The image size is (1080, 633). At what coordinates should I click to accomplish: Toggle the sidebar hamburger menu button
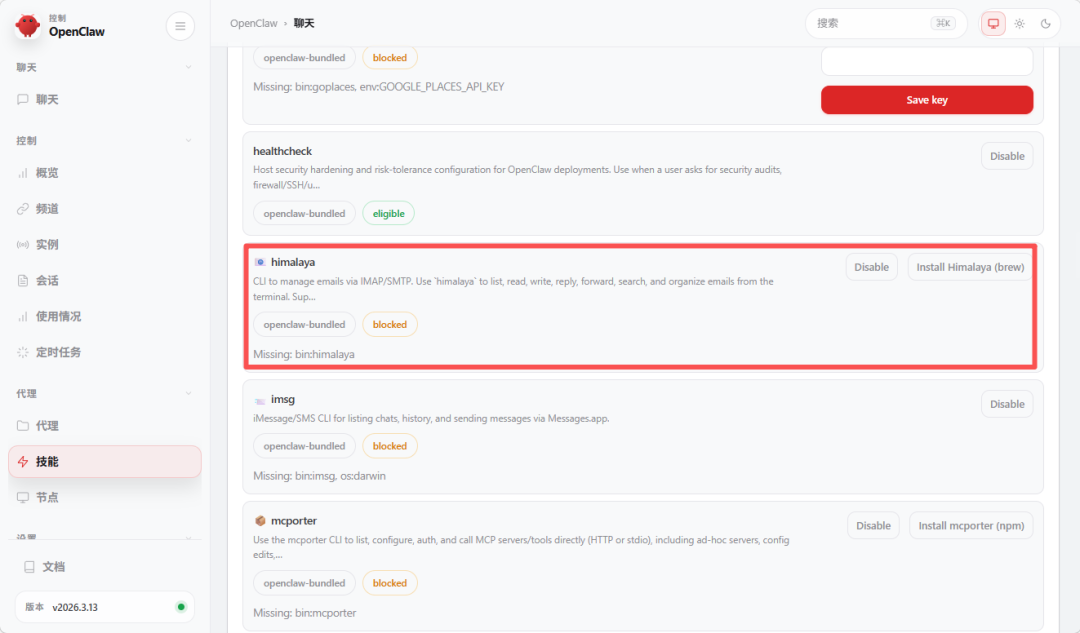[180, 26]
